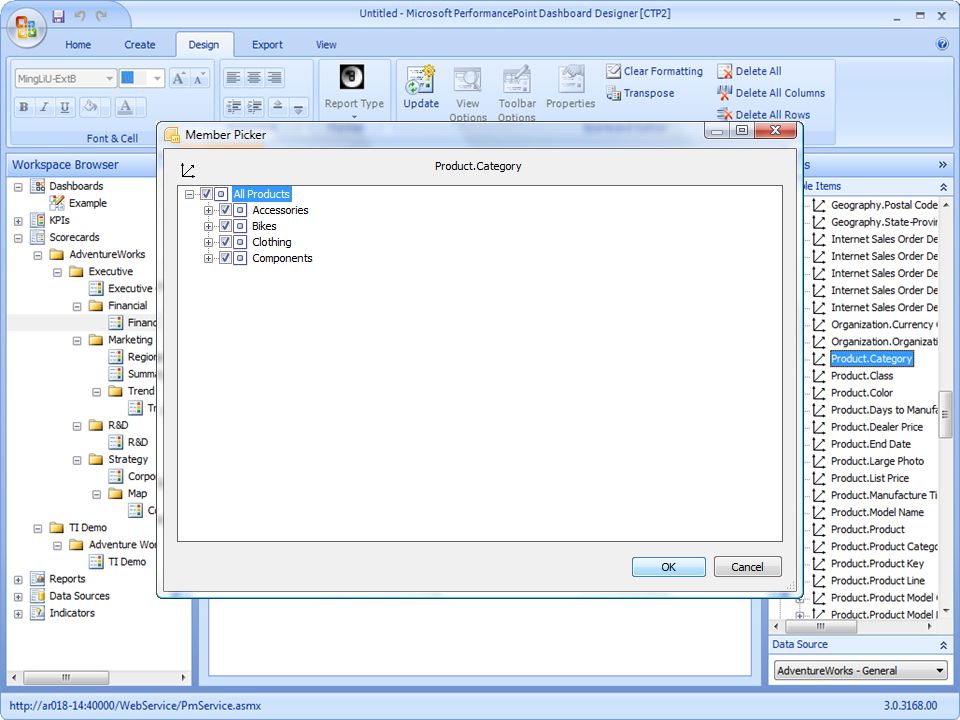Click the member option square beside Clothing
The width and height of the screenshot is (960, 720).
[x=240, y=242]
